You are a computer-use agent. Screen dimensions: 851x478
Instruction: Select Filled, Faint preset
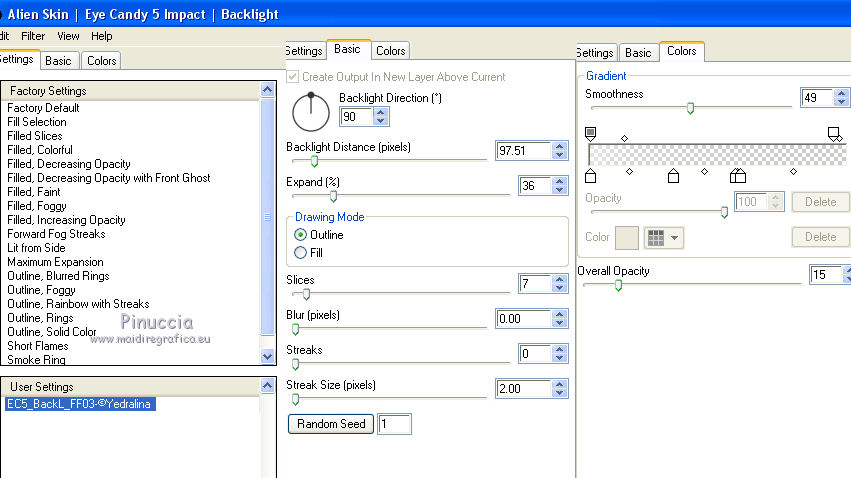(x=34, y=192)
